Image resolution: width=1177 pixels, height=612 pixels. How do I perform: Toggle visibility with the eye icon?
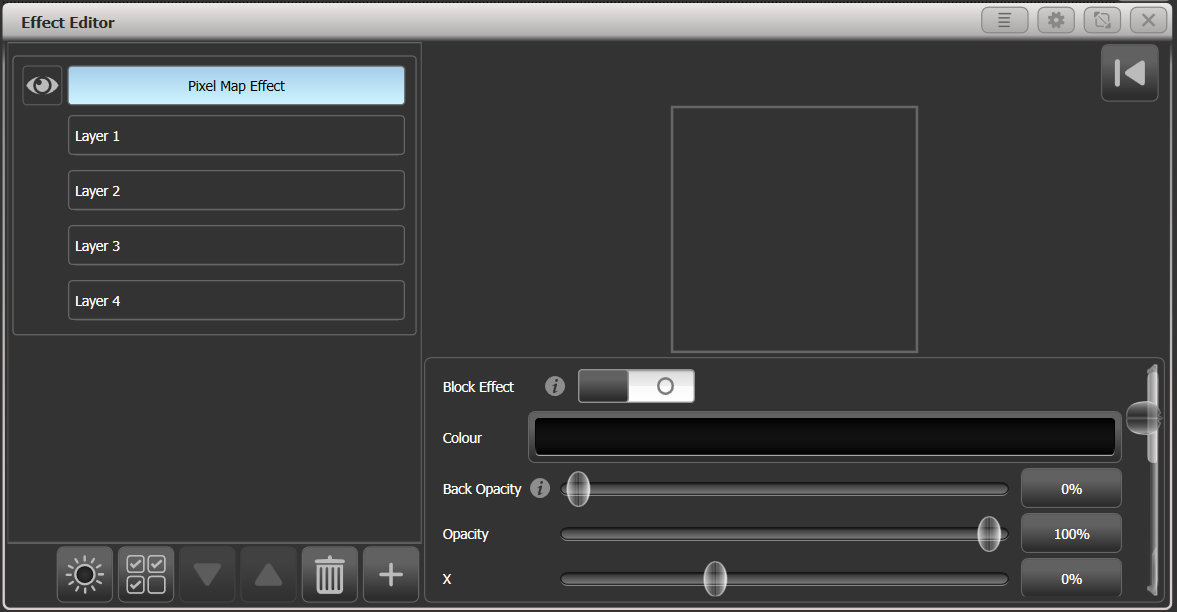point(42,85)
